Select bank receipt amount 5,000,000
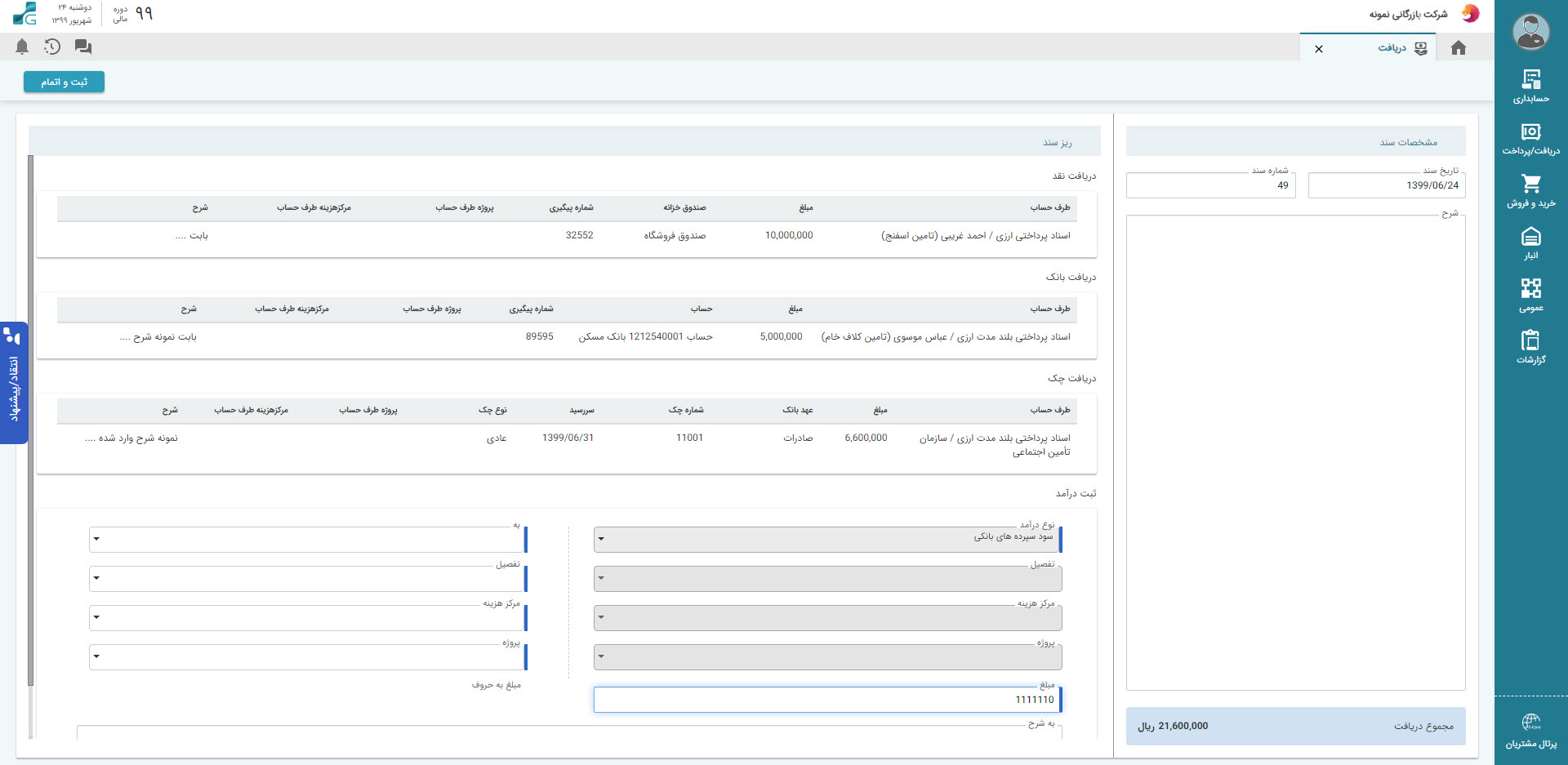The image size is (1568, 765). point(781,336)
